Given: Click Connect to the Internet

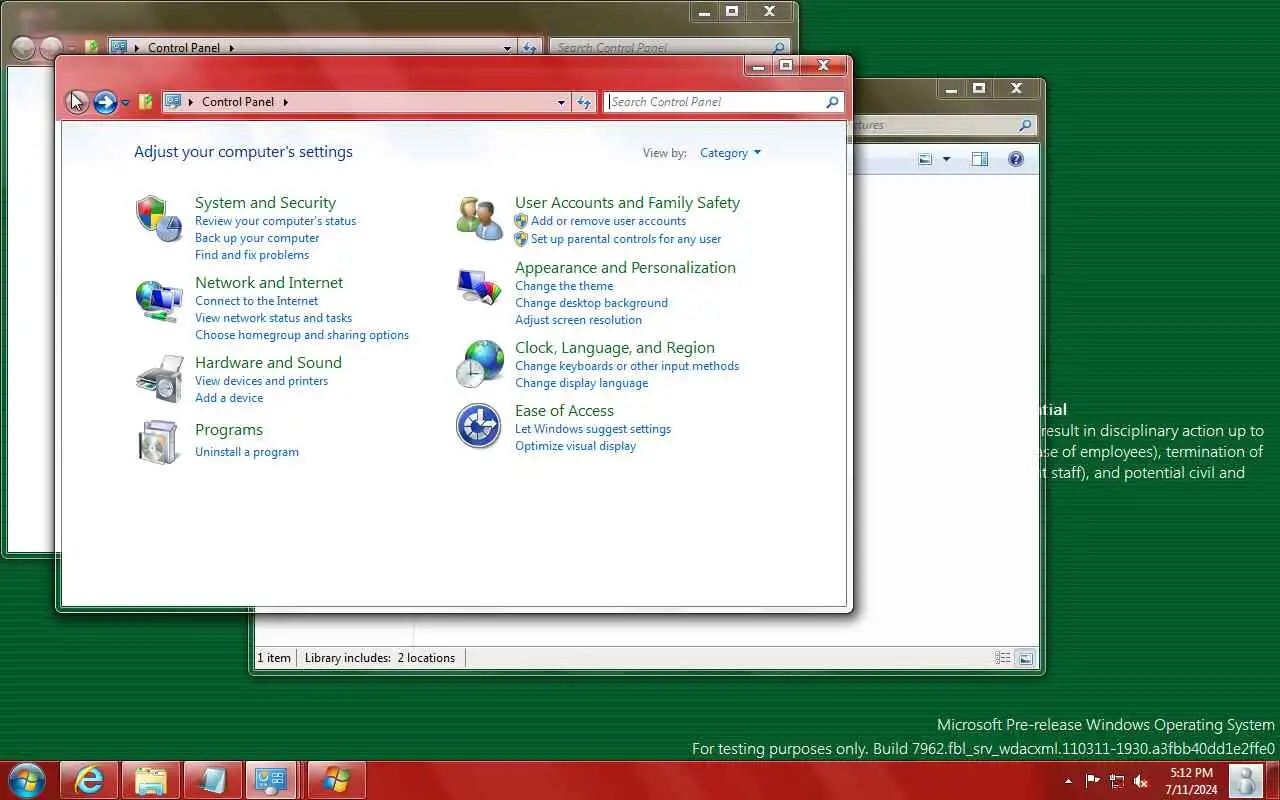Looking at the screenshot, I should pos(256,301).
